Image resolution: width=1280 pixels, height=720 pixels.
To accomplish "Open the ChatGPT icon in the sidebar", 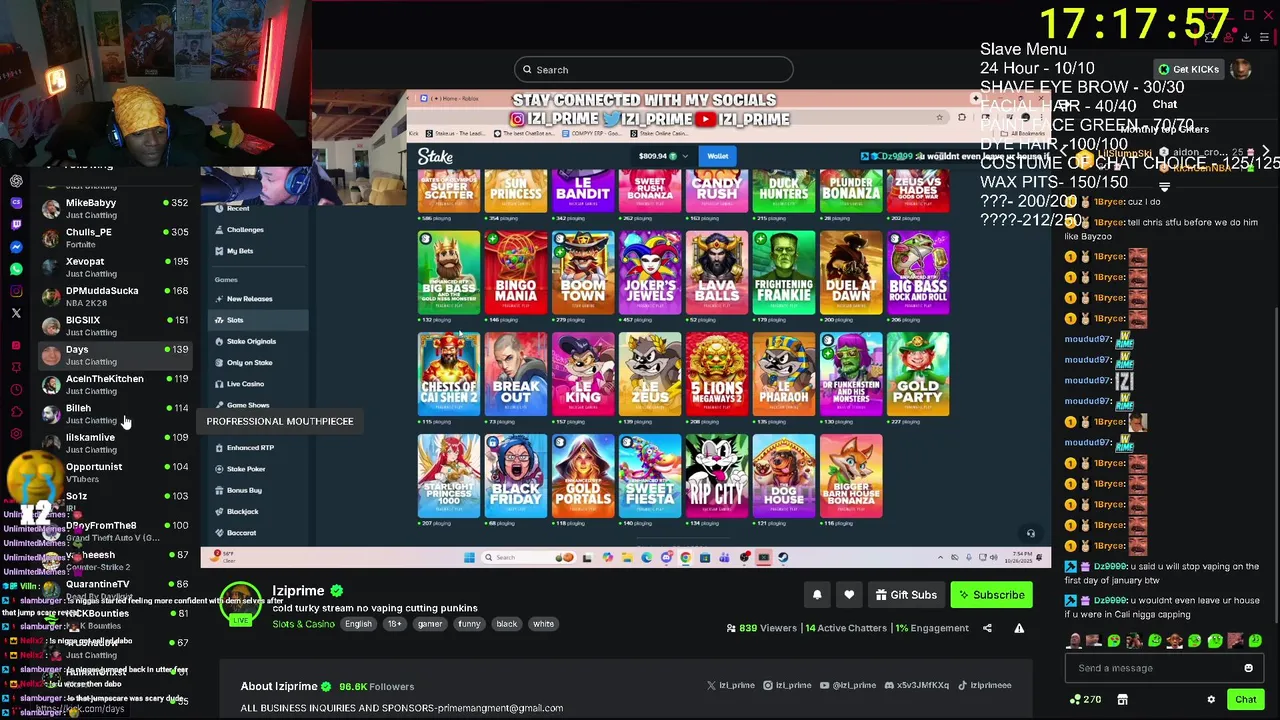I will [x=16, y=181].
